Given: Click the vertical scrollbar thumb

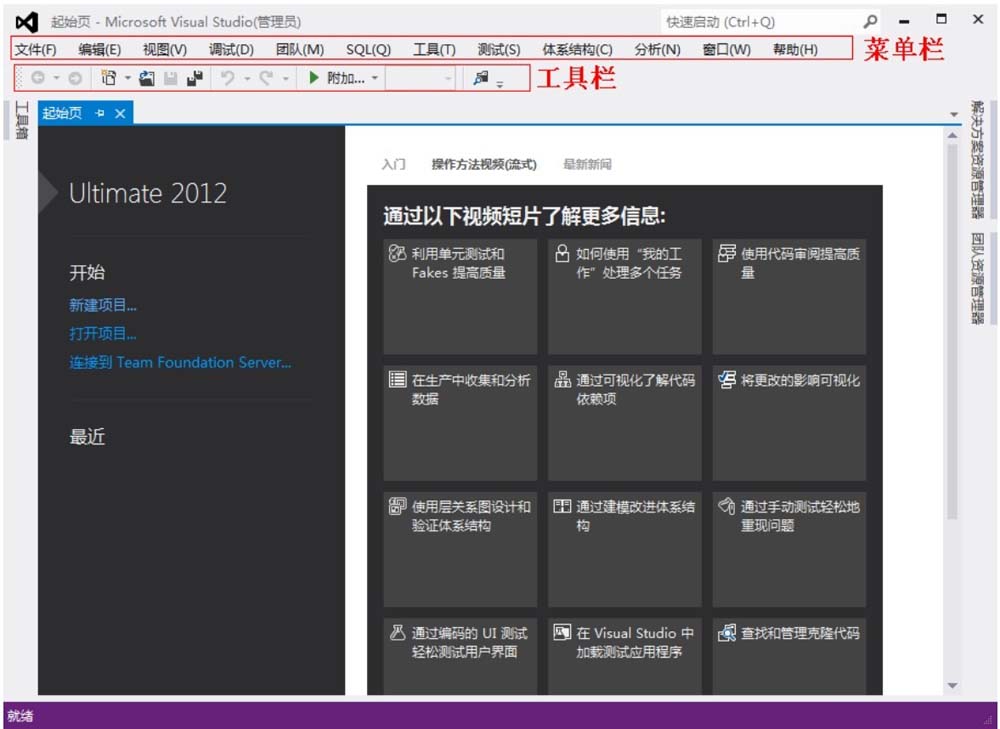Looking at the screenshot, I should [x=952, y=332].
